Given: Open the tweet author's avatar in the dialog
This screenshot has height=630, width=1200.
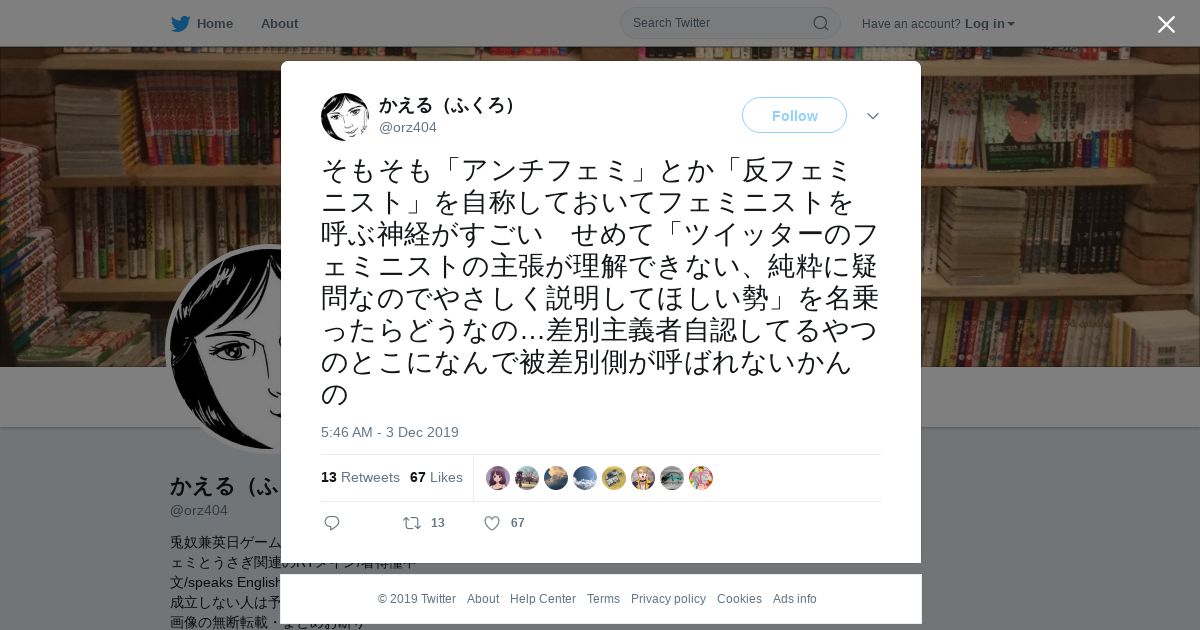Looking at the screenshot, I should pyautogui.click(x=345, y=117).
